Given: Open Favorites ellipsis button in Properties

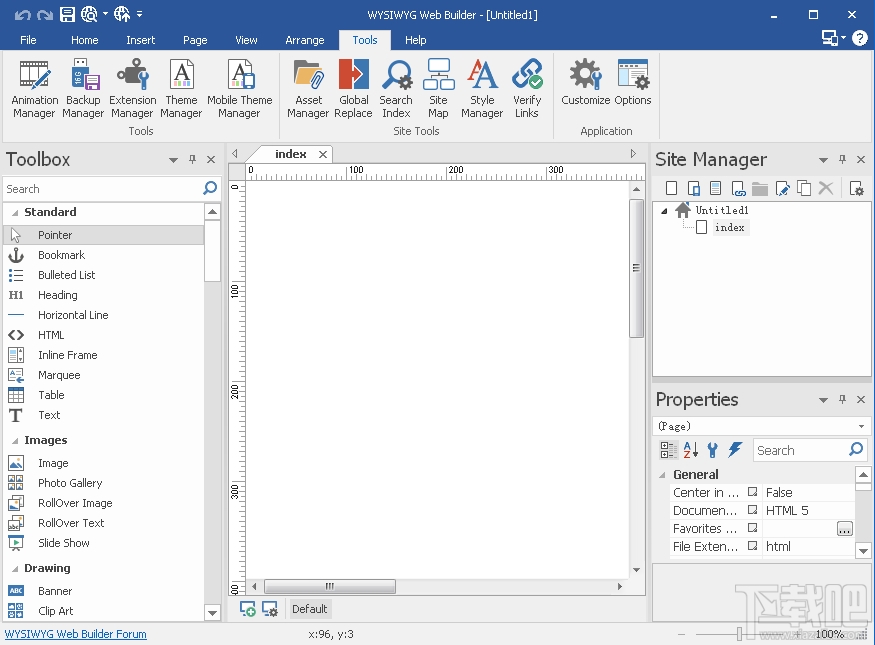Looking at the screenshot, I should [845, 528].
